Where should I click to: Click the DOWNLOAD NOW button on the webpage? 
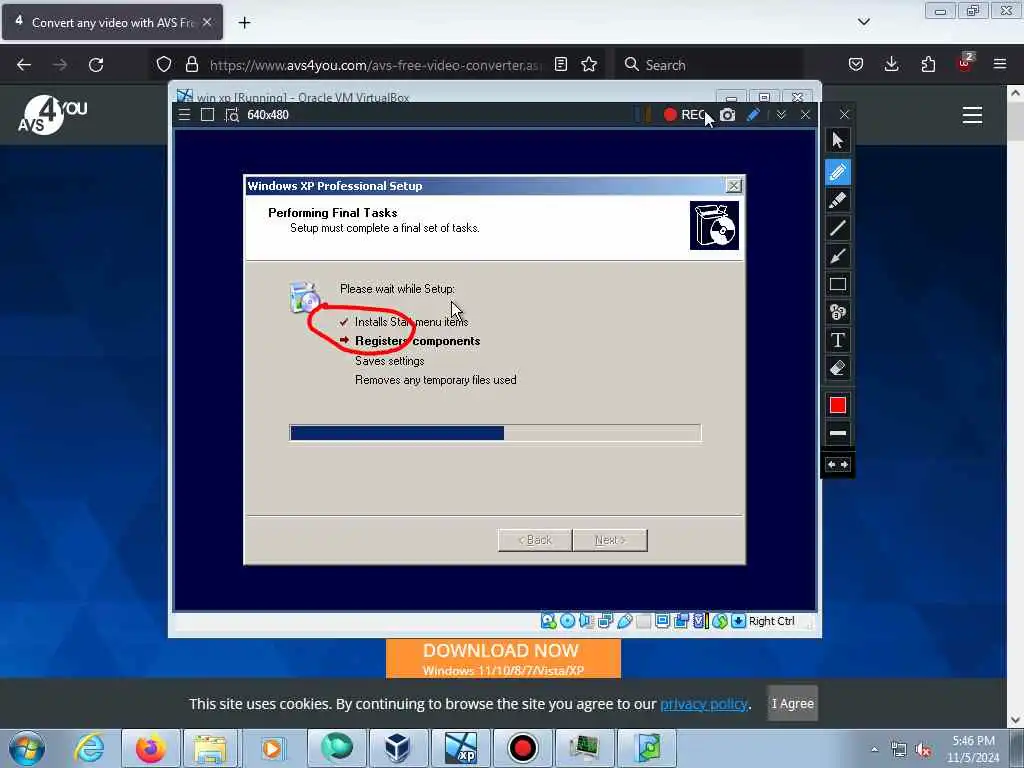tap(503, 658)
